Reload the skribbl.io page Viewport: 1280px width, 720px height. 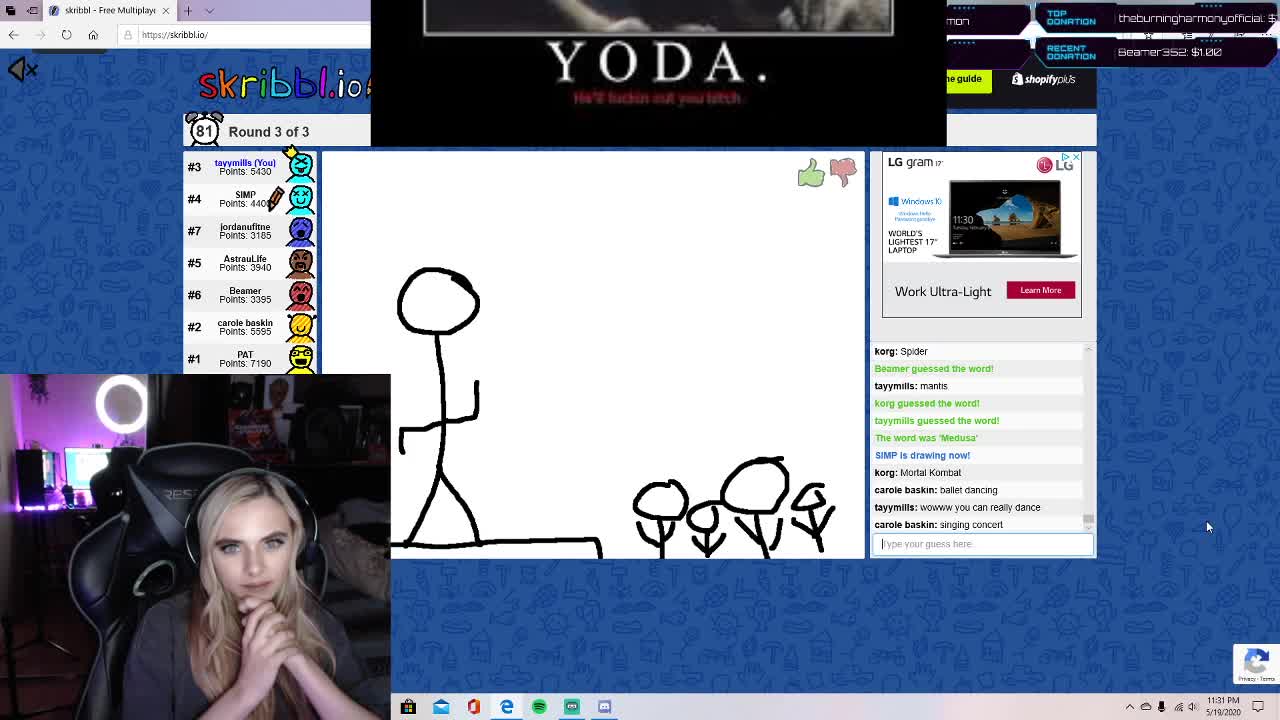66,35
